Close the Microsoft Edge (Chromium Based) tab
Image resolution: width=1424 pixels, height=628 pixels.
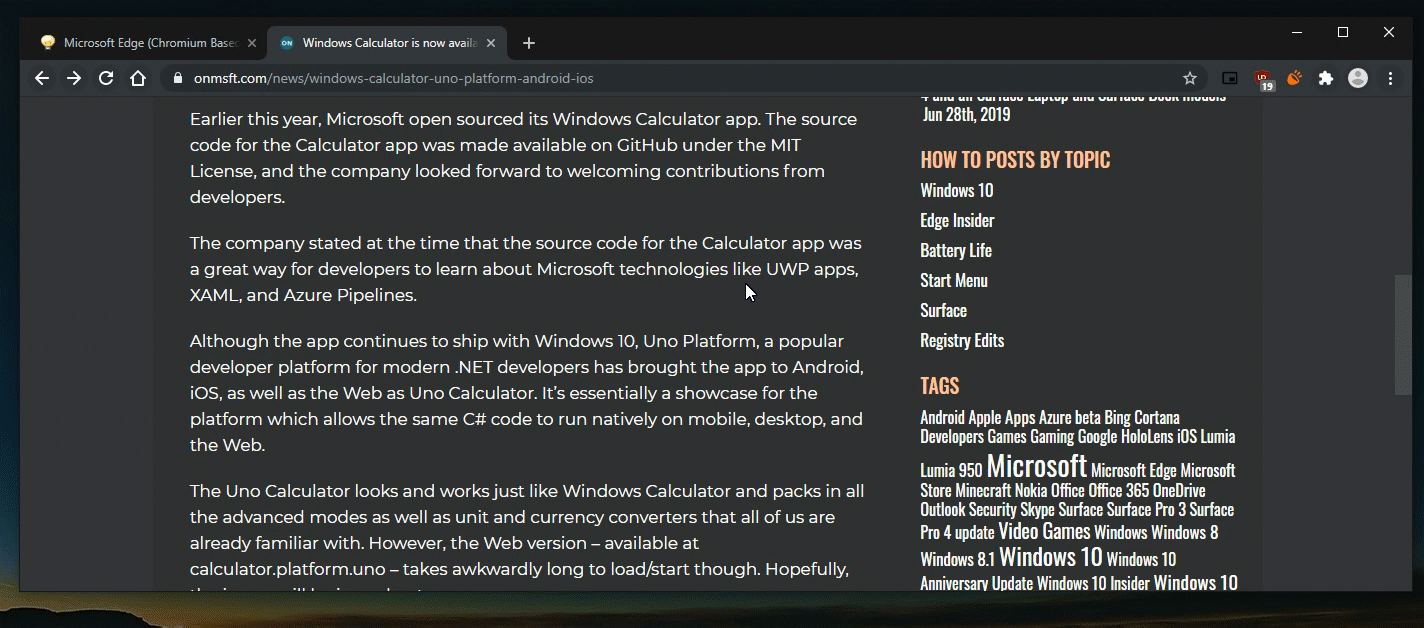[252, 43]
